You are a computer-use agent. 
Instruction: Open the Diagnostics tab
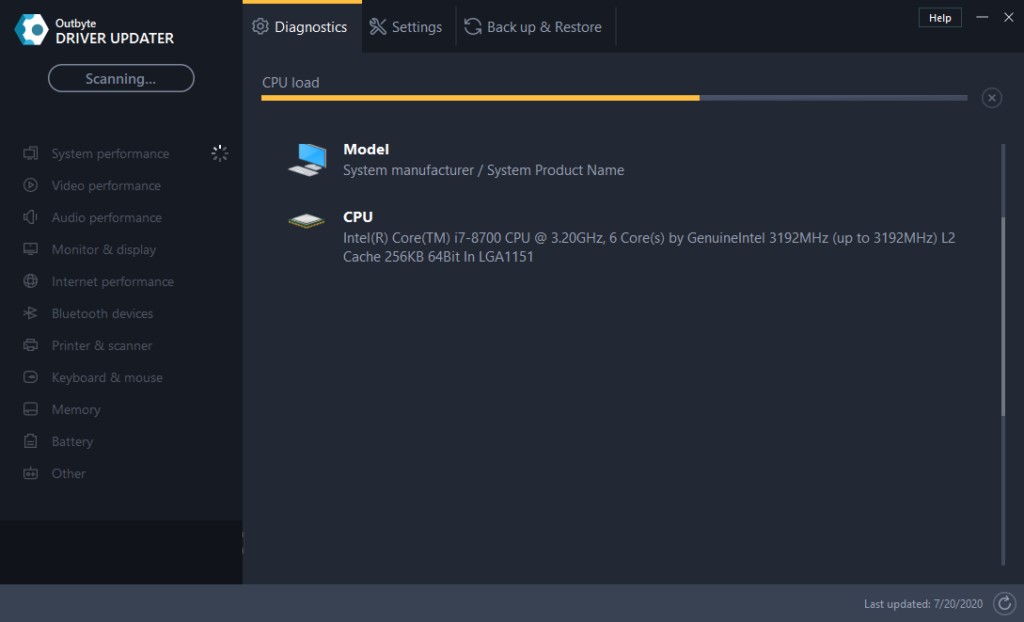(x=302, y=27)
